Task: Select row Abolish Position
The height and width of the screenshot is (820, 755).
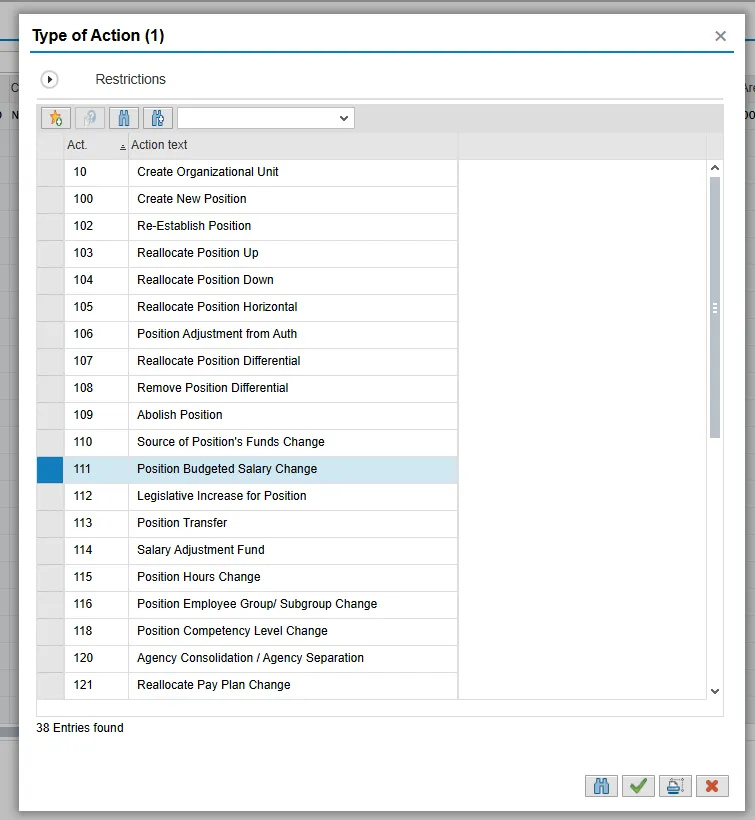Action: (247, 415)
